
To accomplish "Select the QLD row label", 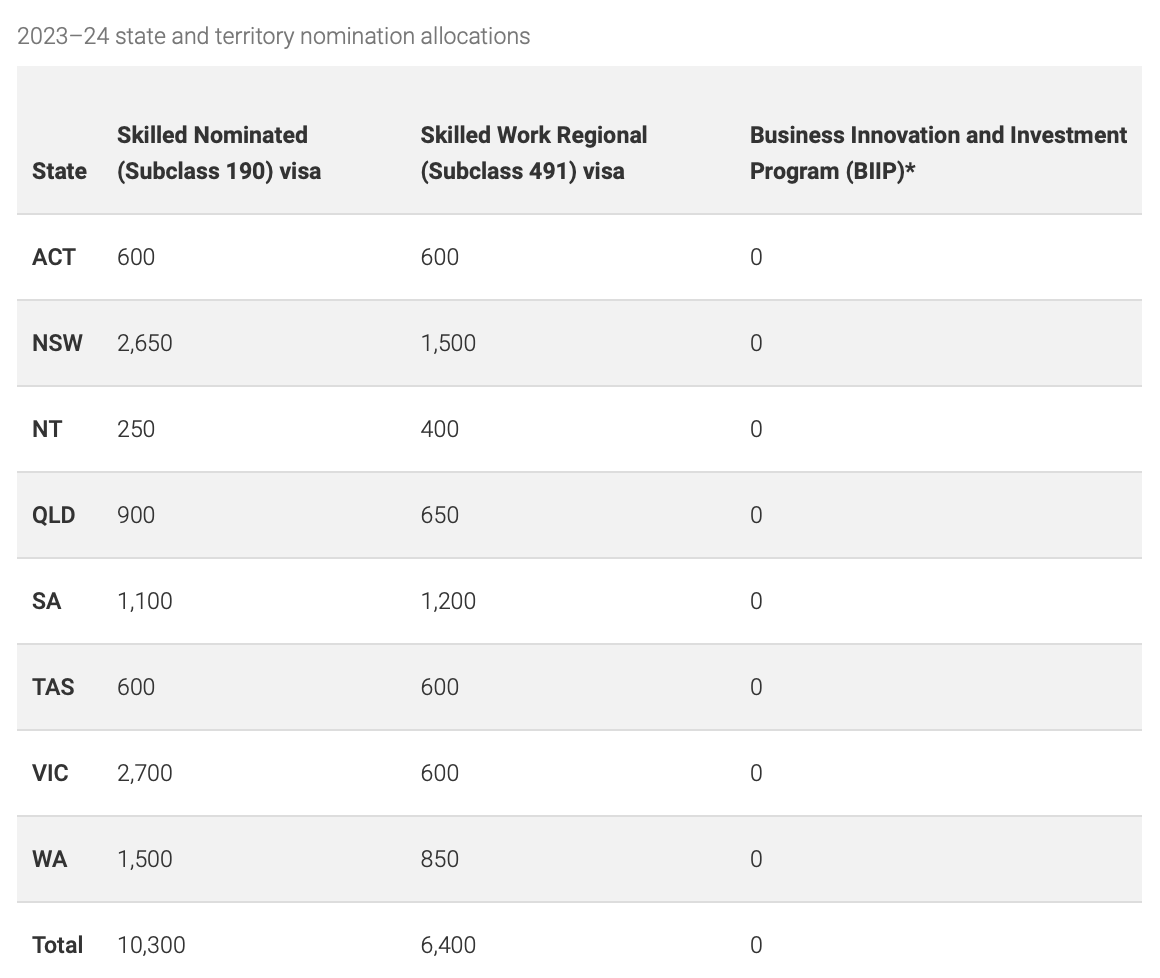I will [53, 515].
